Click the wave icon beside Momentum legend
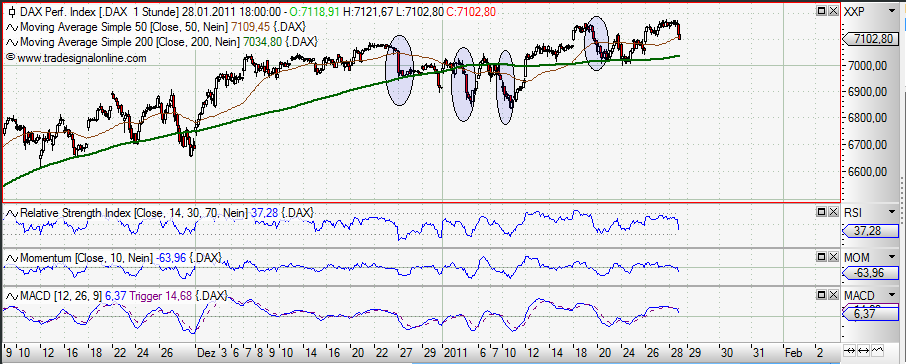The width and height of the screenshot is (906, 364). [12, 258]
